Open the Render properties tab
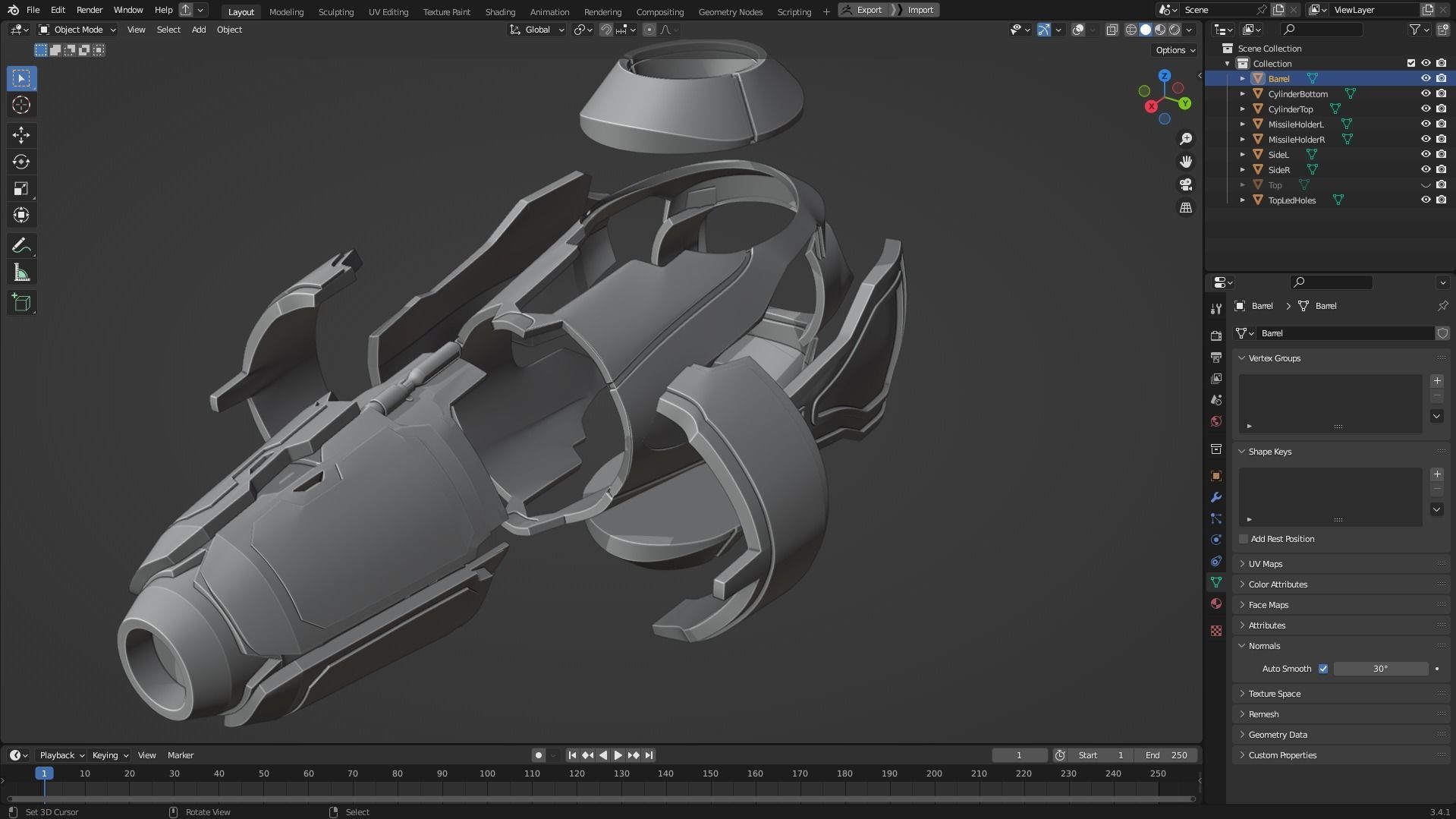 pyautogui.click(x=1215, y=335)
